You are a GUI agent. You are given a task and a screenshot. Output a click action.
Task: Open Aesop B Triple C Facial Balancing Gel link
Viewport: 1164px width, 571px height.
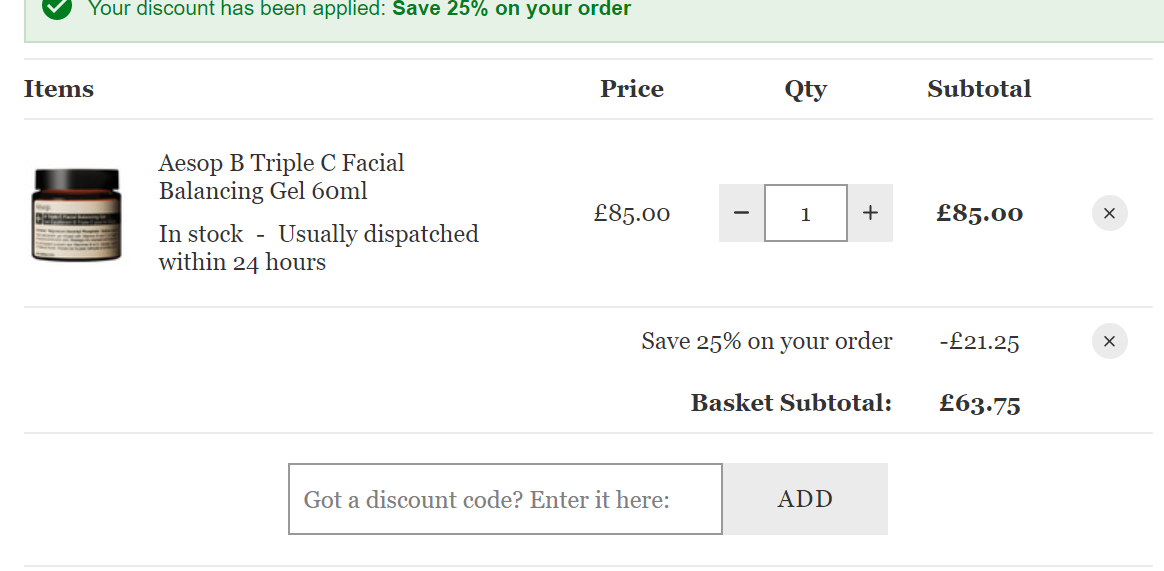281,177
